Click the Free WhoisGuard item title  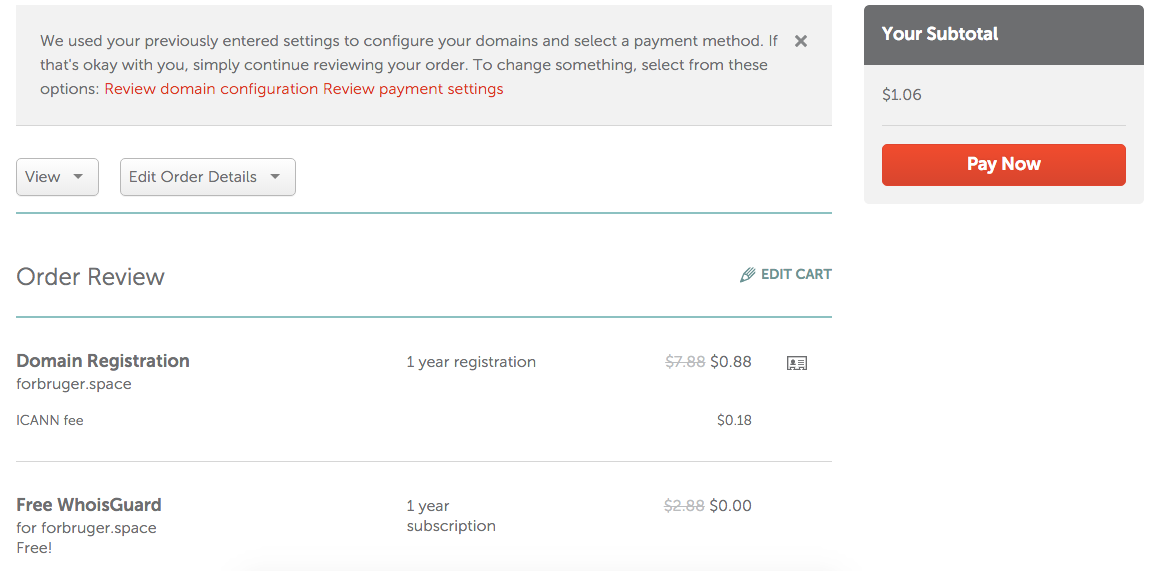pyautogui.click(x=88, y=505)
